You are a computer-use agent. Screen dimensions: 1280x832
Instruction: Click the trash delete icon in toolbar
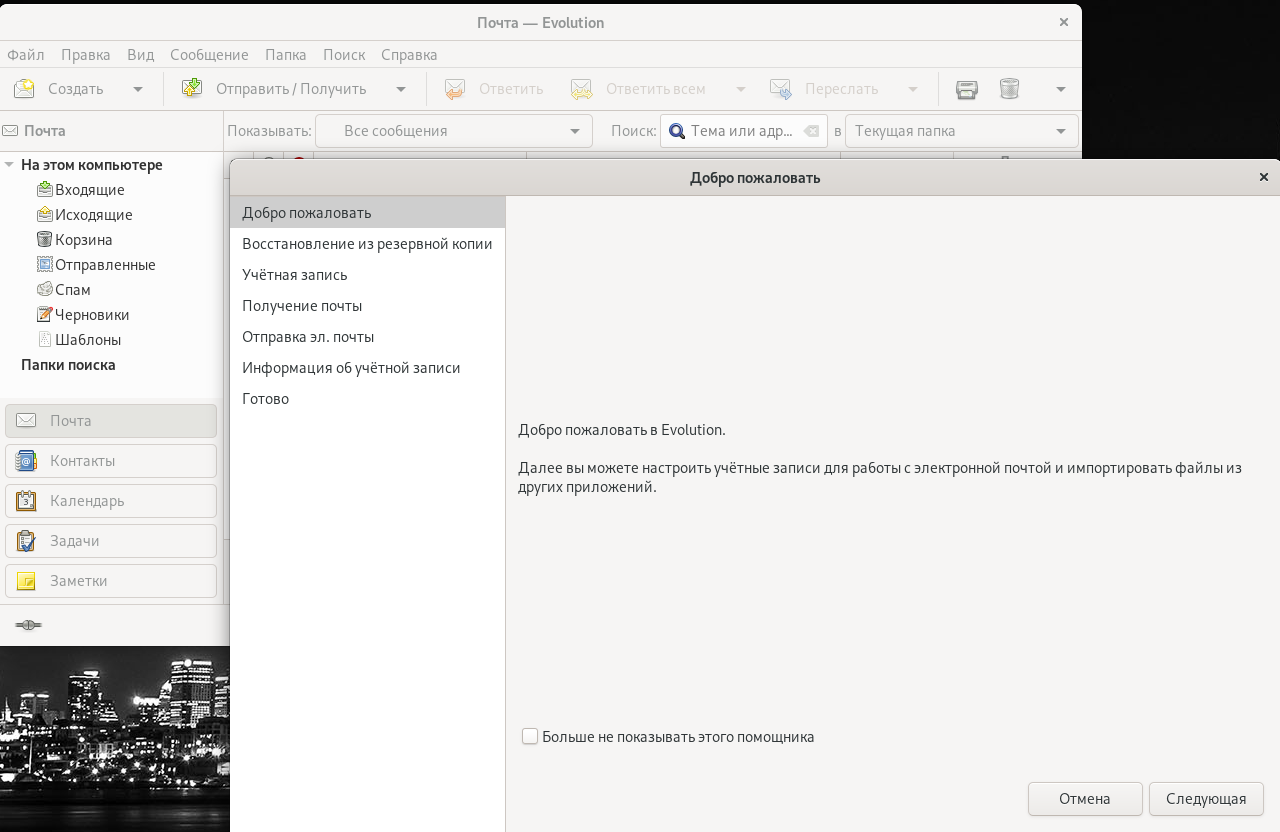(x=1010, y=89)
